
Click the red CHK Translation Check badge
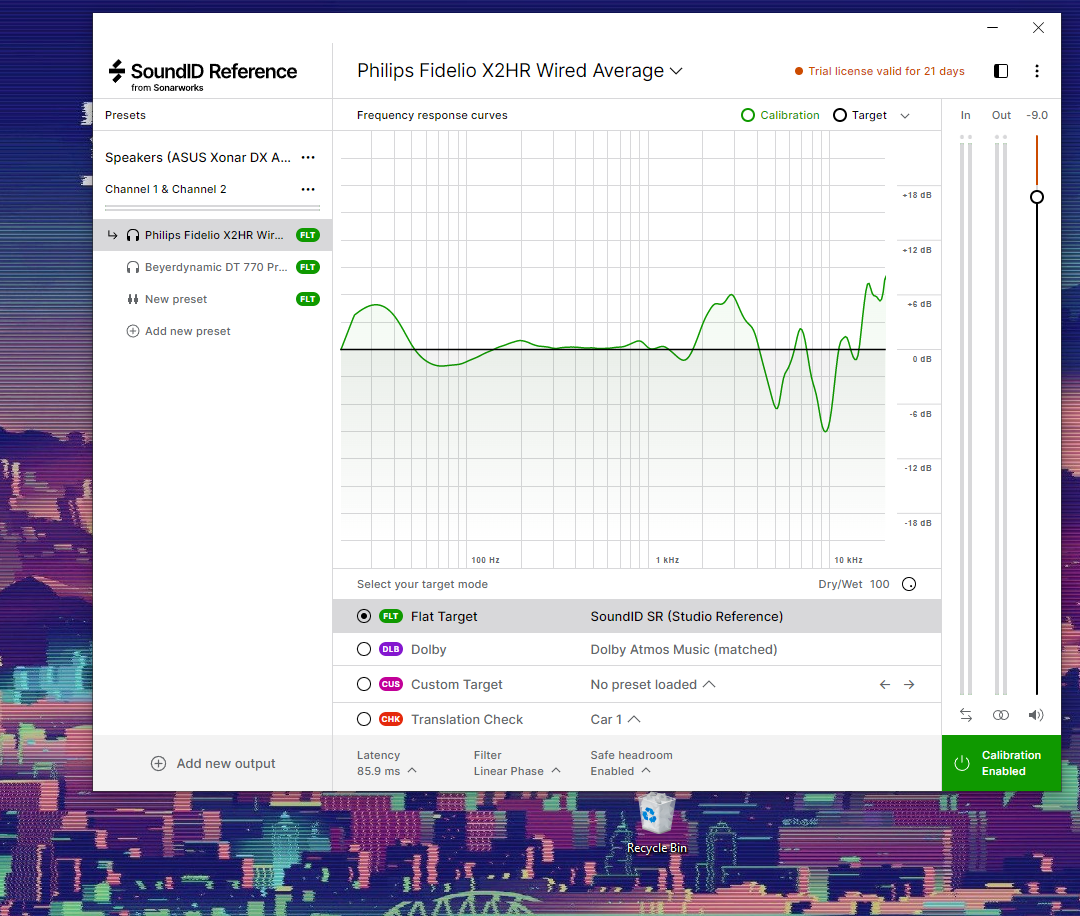[391, 720]
